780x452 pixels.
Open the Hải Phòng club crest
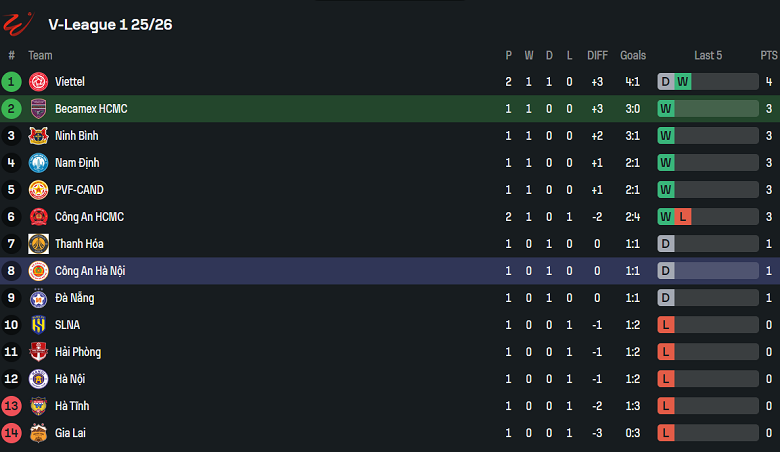pyautogui.click(x=39, y=352)
